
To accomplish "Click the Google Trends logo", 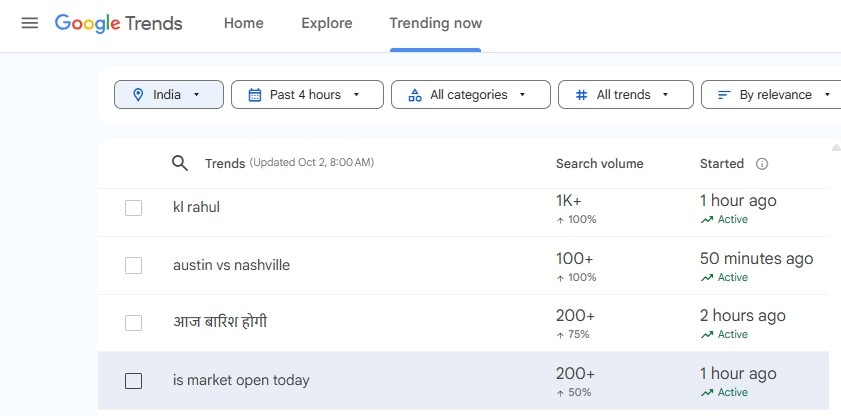I will [118, 23].
